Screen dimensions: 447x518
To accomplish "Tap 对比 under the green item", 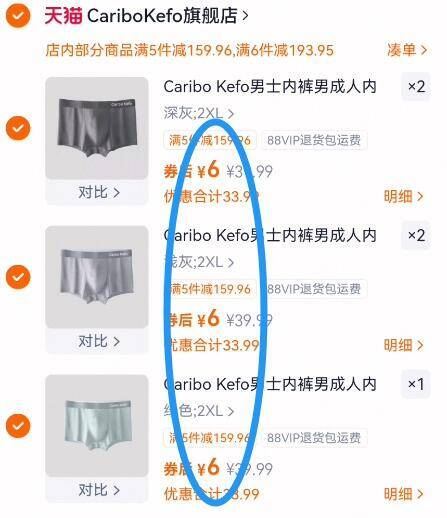I will point(99,490).
